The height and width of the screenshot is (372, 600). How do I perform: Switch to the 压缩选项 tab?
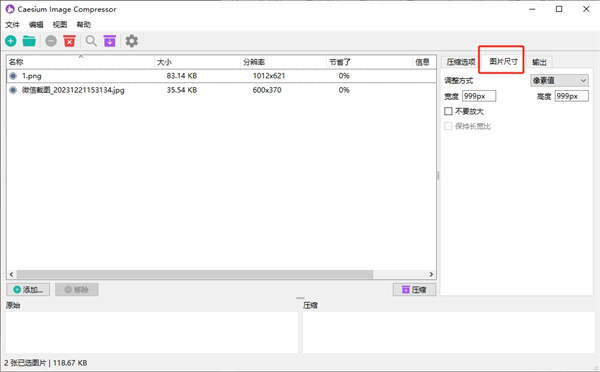pos(461,62)
